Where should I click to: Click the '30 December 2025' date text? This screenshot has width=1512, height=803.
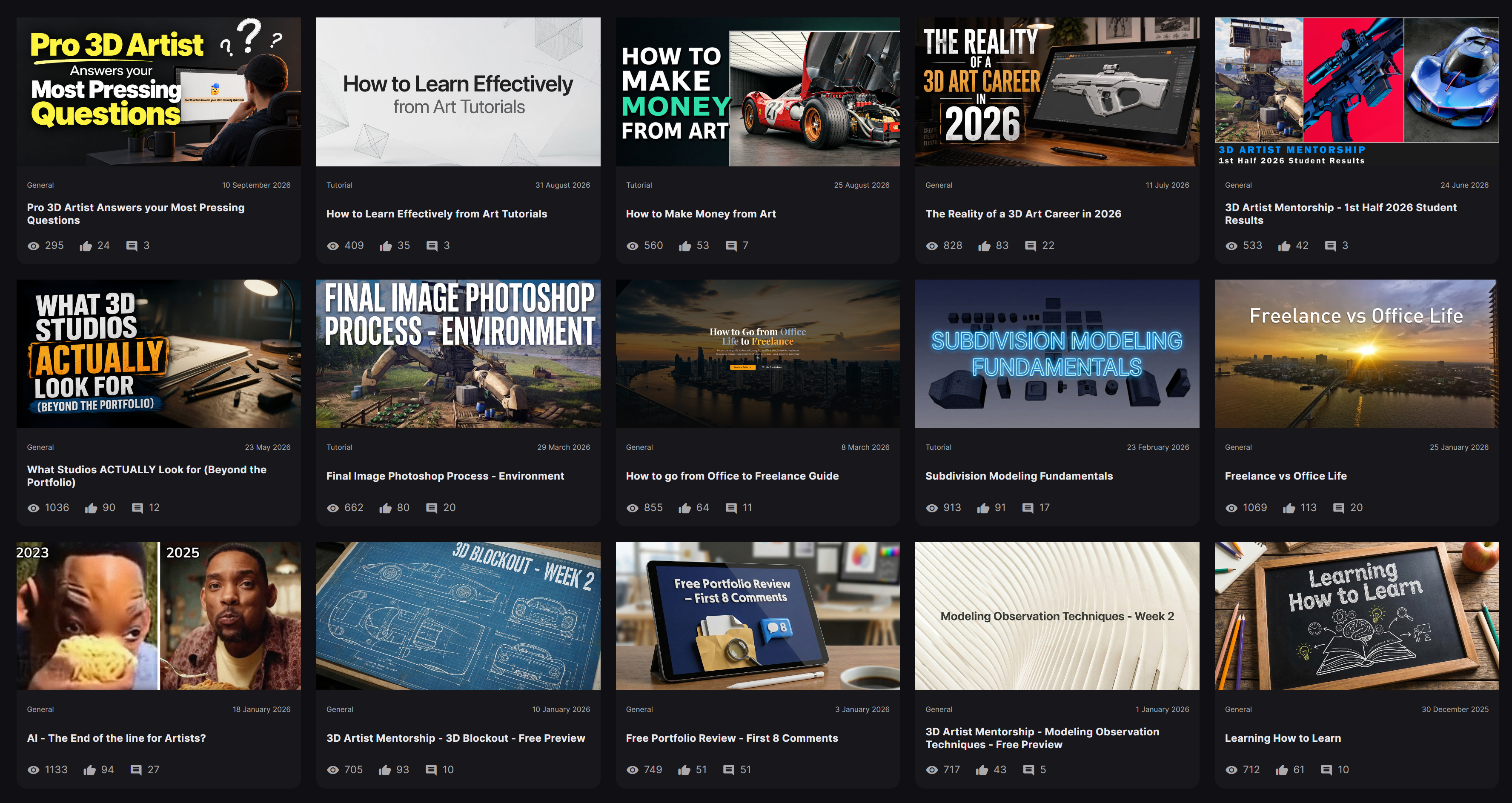click(x=1455, y=710)
